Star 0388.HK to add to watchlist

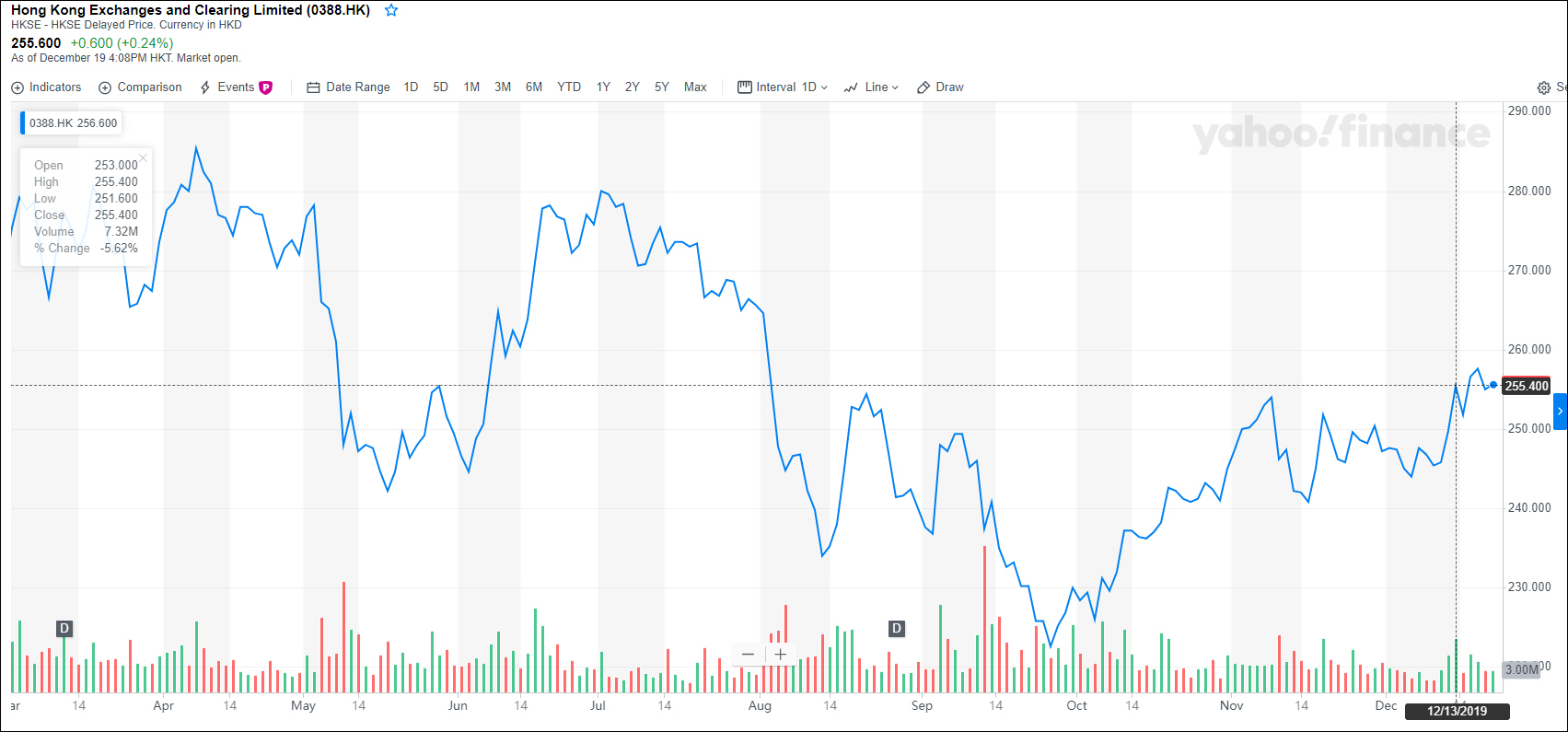(391, 10)
